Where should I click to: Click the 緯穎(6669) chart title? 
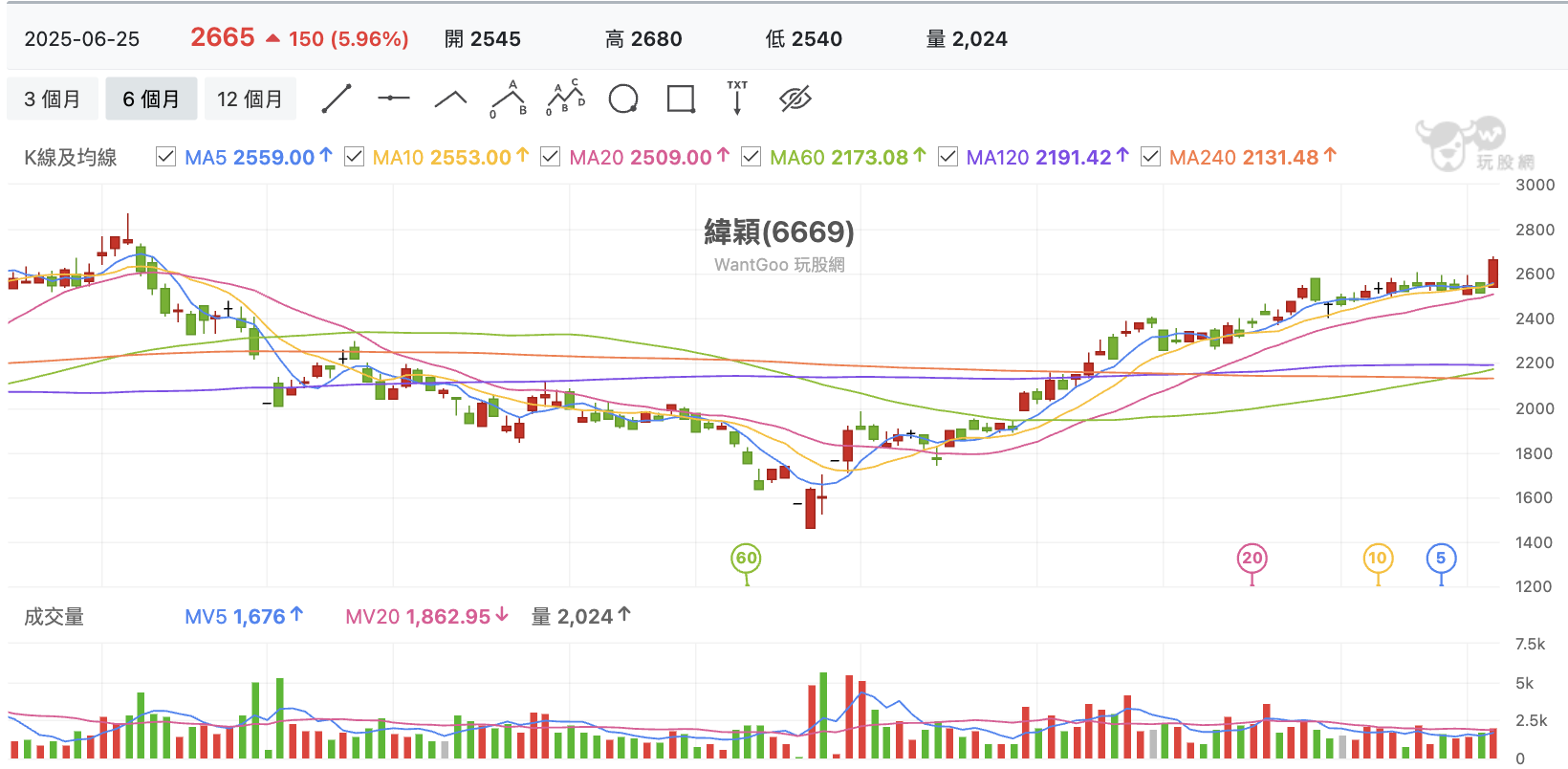(x=779, y=231)
